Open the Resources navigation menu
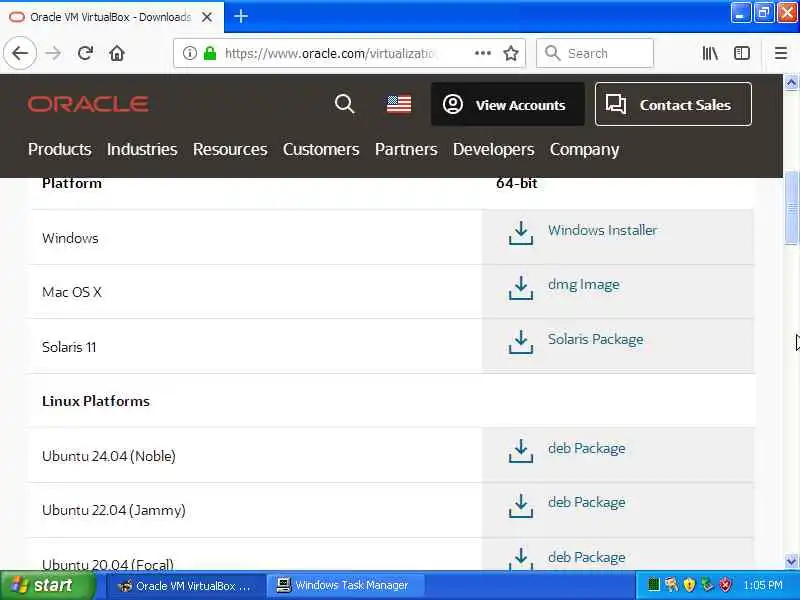 point(230,149)
